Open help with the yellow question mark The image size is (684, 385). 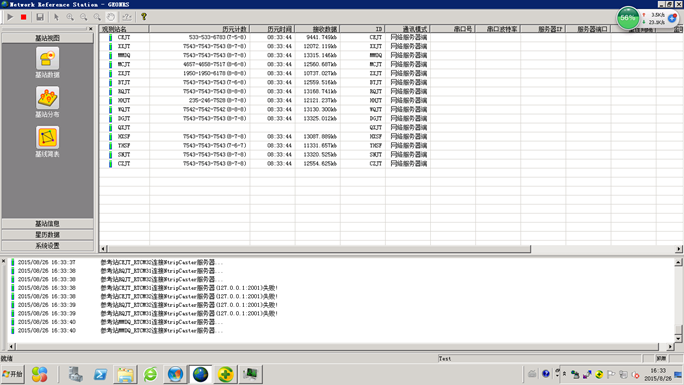coord(144,17)
